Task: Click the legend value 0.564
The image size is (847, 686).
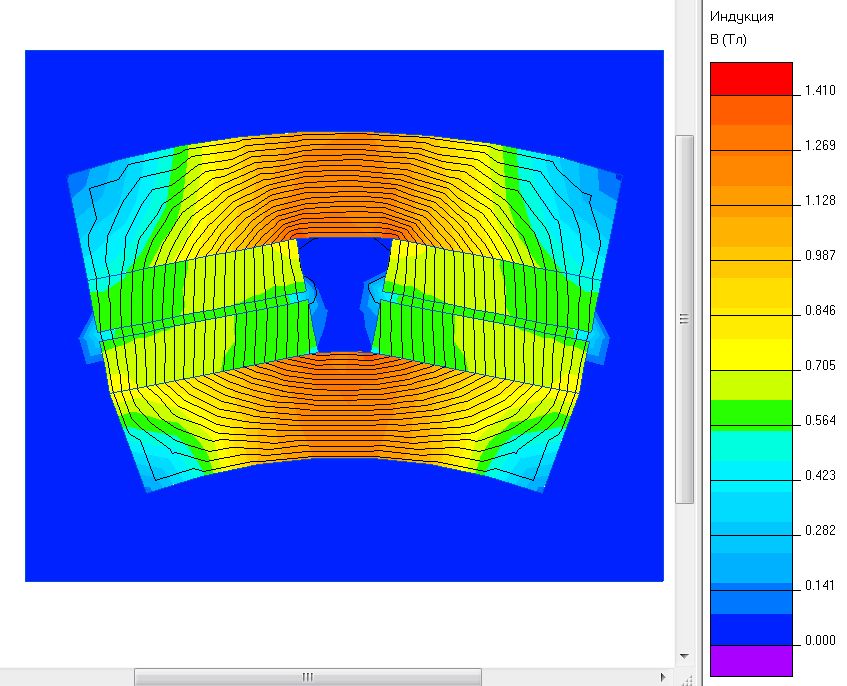Action: coord(820,420)
